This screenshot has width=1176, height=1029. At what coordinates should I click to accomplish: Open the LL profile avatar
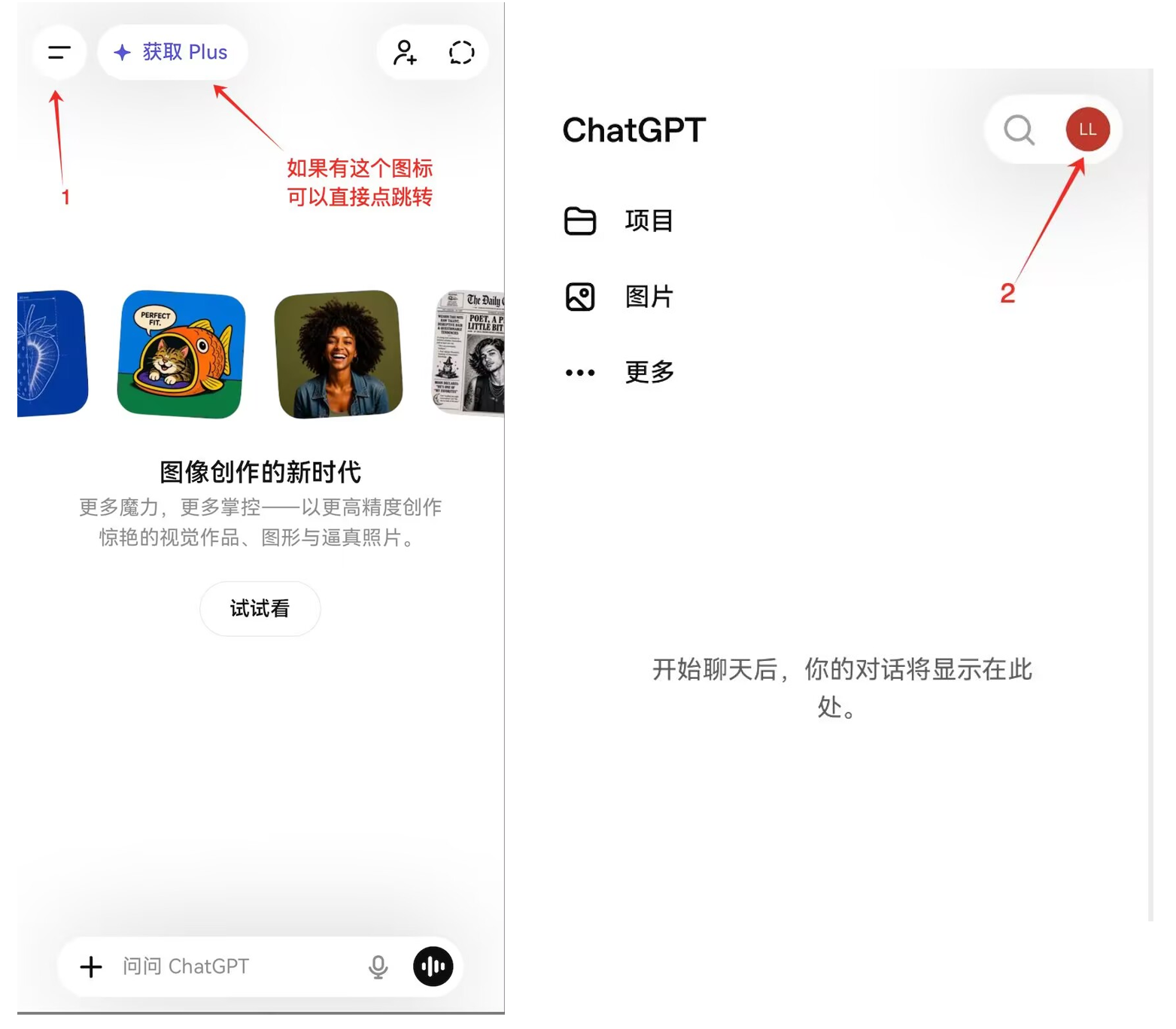click(x=1087, y=129)
